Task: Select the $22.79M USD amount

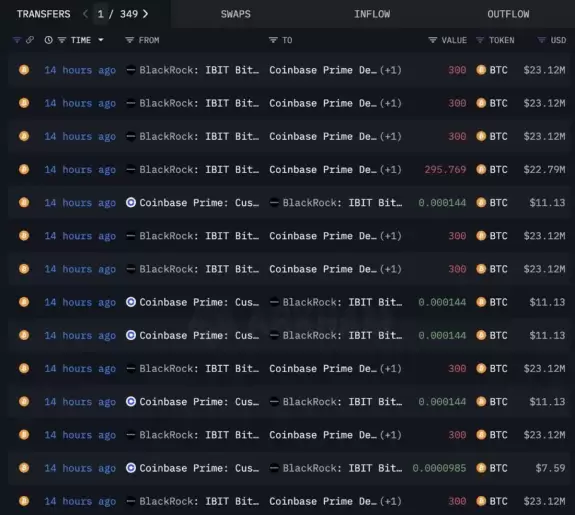Action: [x=545, y=169]
